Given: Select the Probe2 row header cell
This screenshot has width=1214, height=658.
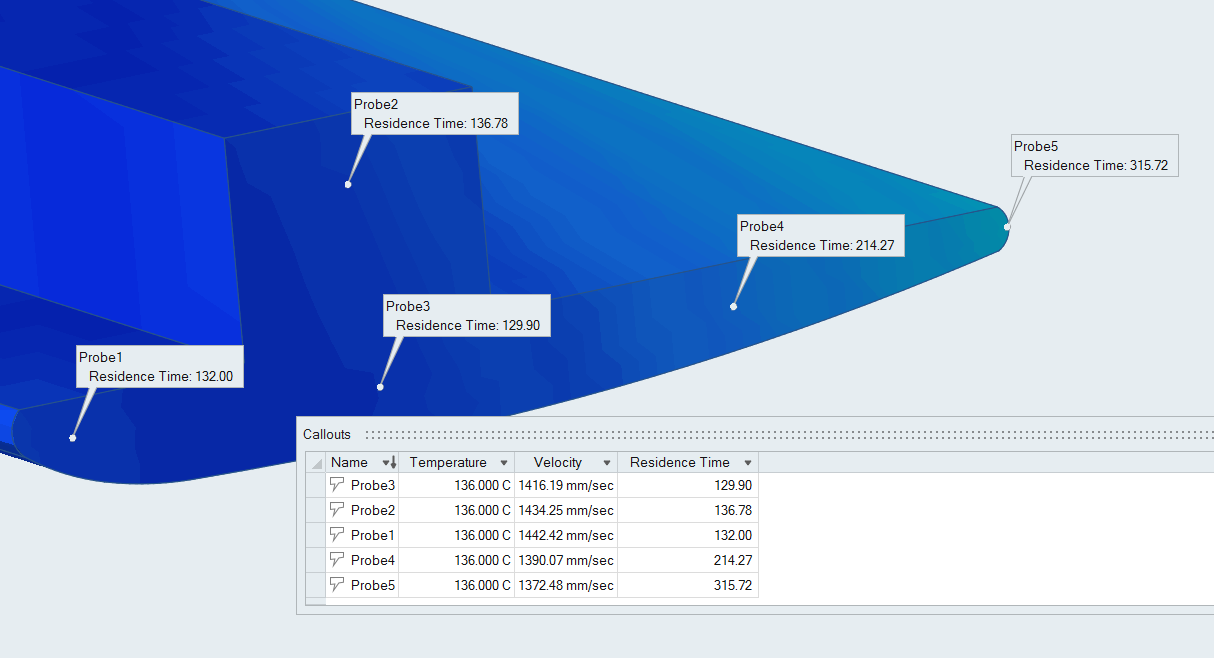Looking at the screenshot, I should [x=316, y=510].
